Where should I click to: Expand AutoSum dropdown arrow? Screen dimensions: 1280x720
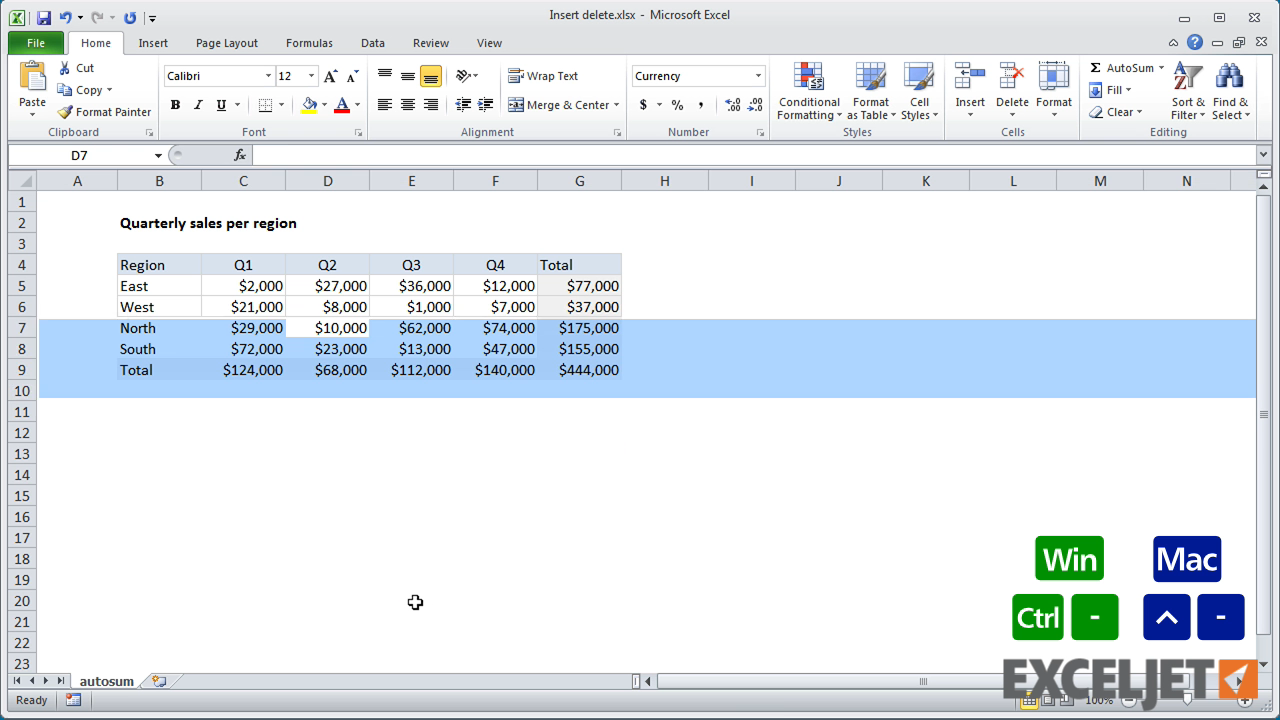click(x=1161, y=68)
